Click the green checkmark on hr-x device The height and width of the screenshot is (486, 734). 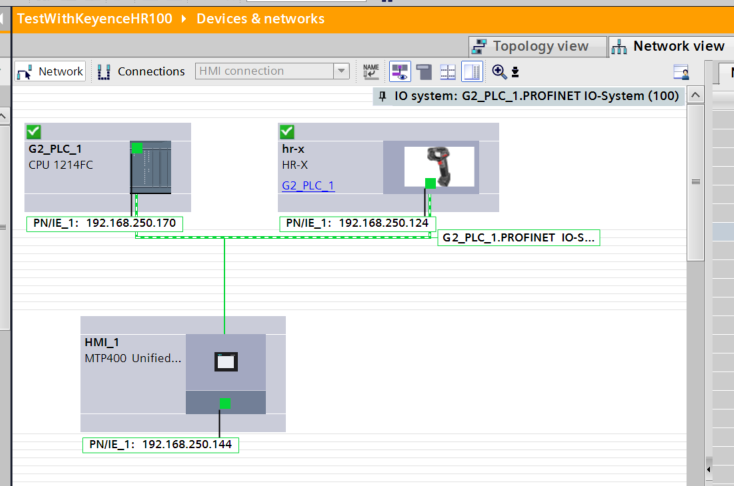point(287,132)
